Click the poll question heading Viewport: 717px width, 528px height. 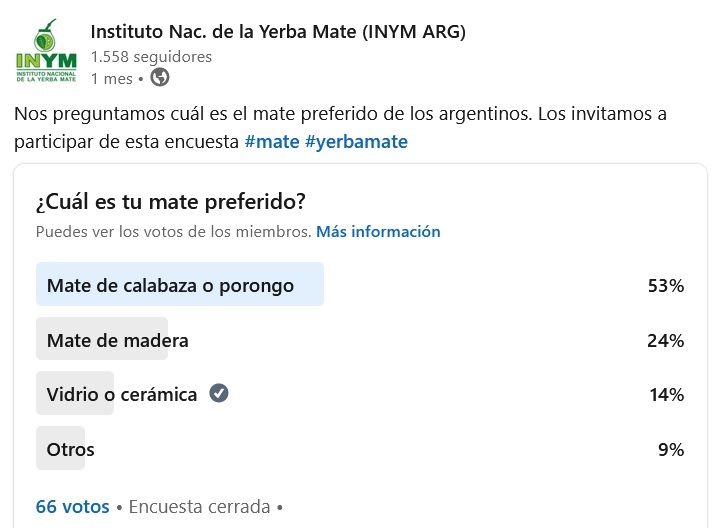click(170, 201)
